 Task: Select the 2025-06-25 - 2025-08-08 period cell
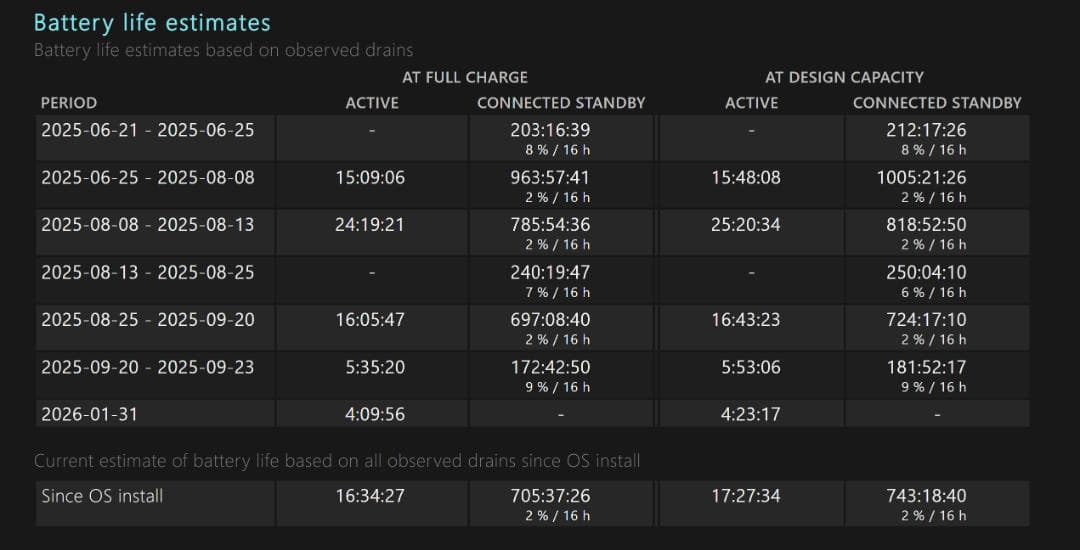tap(148, 178)
